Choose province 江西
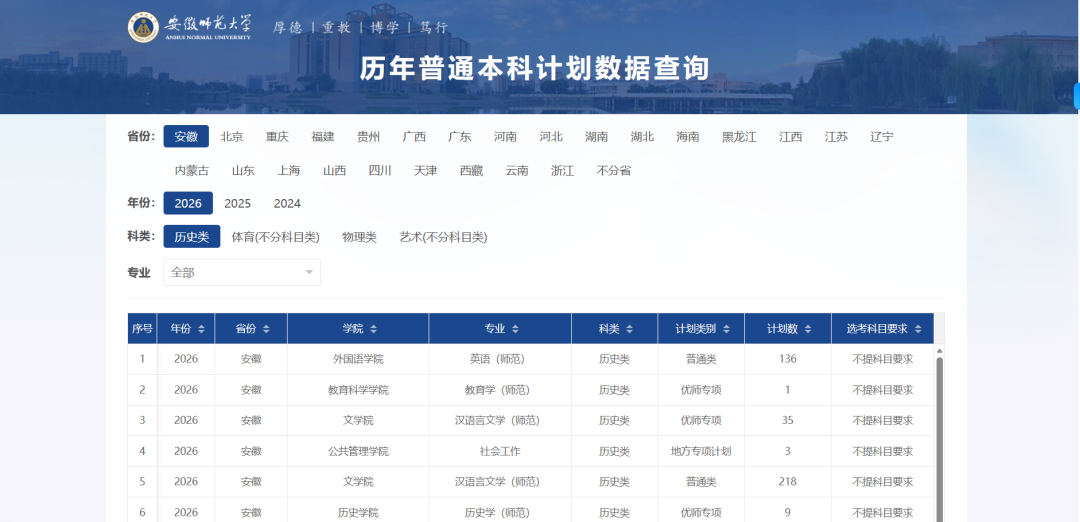This screenshot has height=522, width=1080. point(791,136)
